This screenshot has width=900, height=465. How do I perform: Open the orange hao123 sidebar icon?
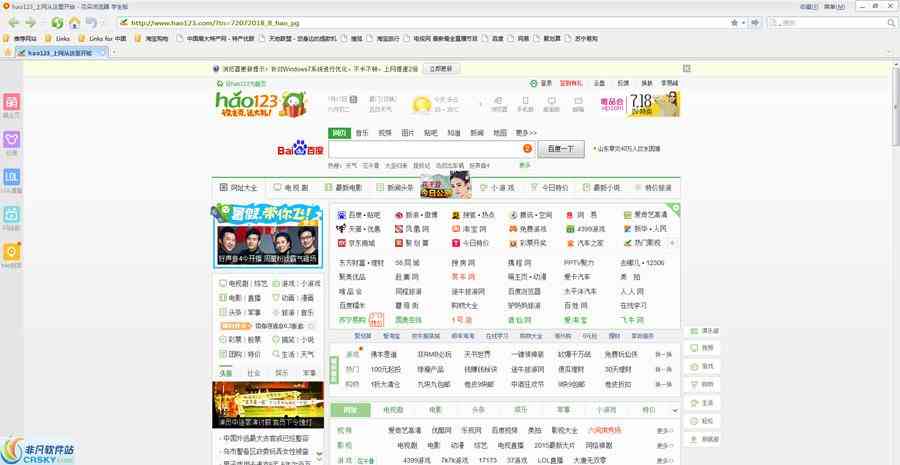(11, 252)
